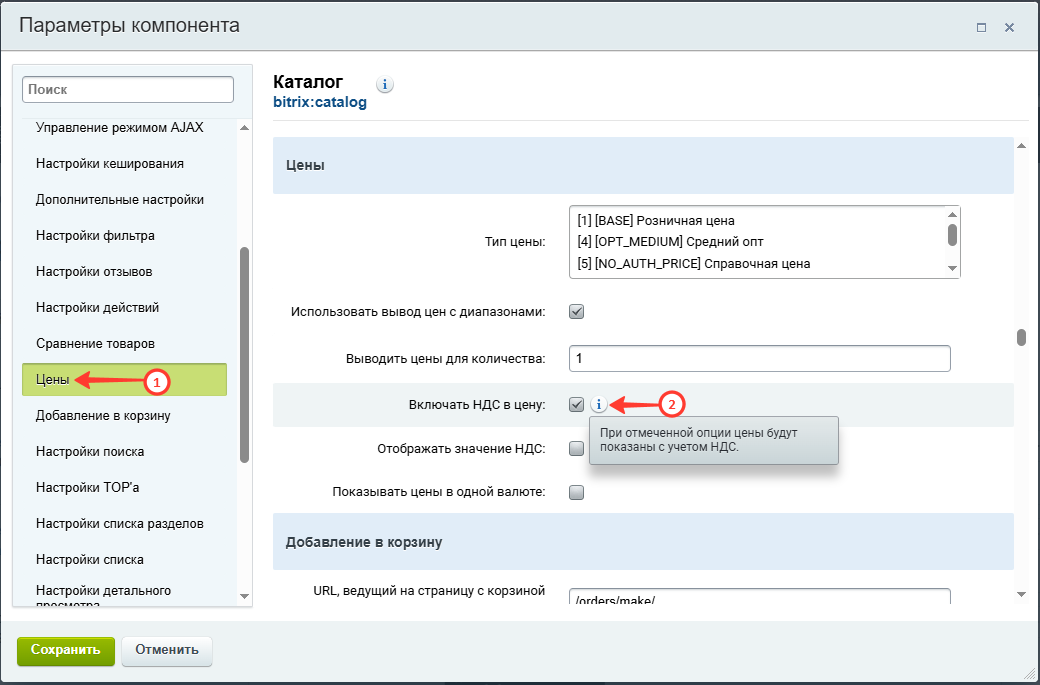Click info icon beside Включать НДС в цену
Image resolution: width=1040 pixels, height=685 pixels.
coord(598,404)
